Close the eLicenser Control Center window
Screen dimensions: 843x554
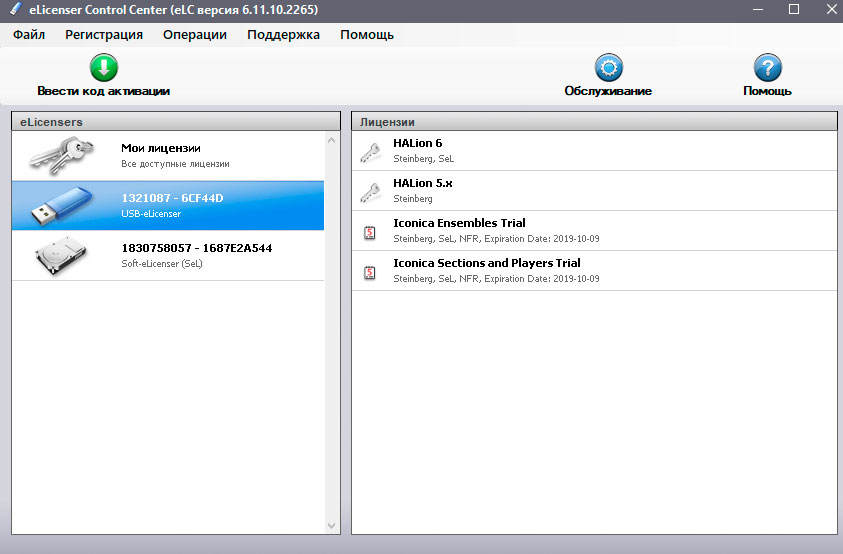click(831, 9)
